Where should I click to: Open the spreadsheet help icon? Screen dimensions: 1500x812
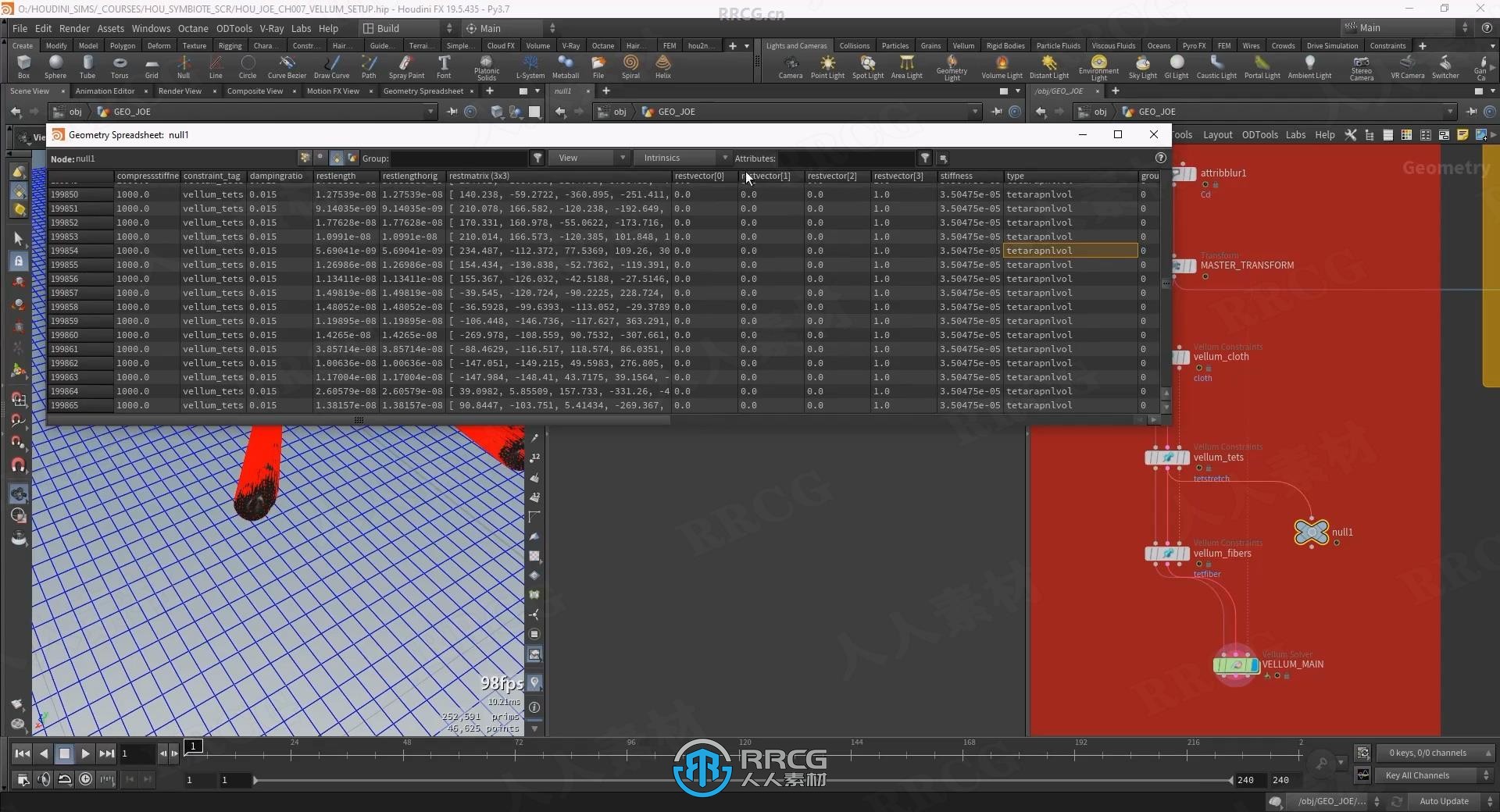[1161, 158]
